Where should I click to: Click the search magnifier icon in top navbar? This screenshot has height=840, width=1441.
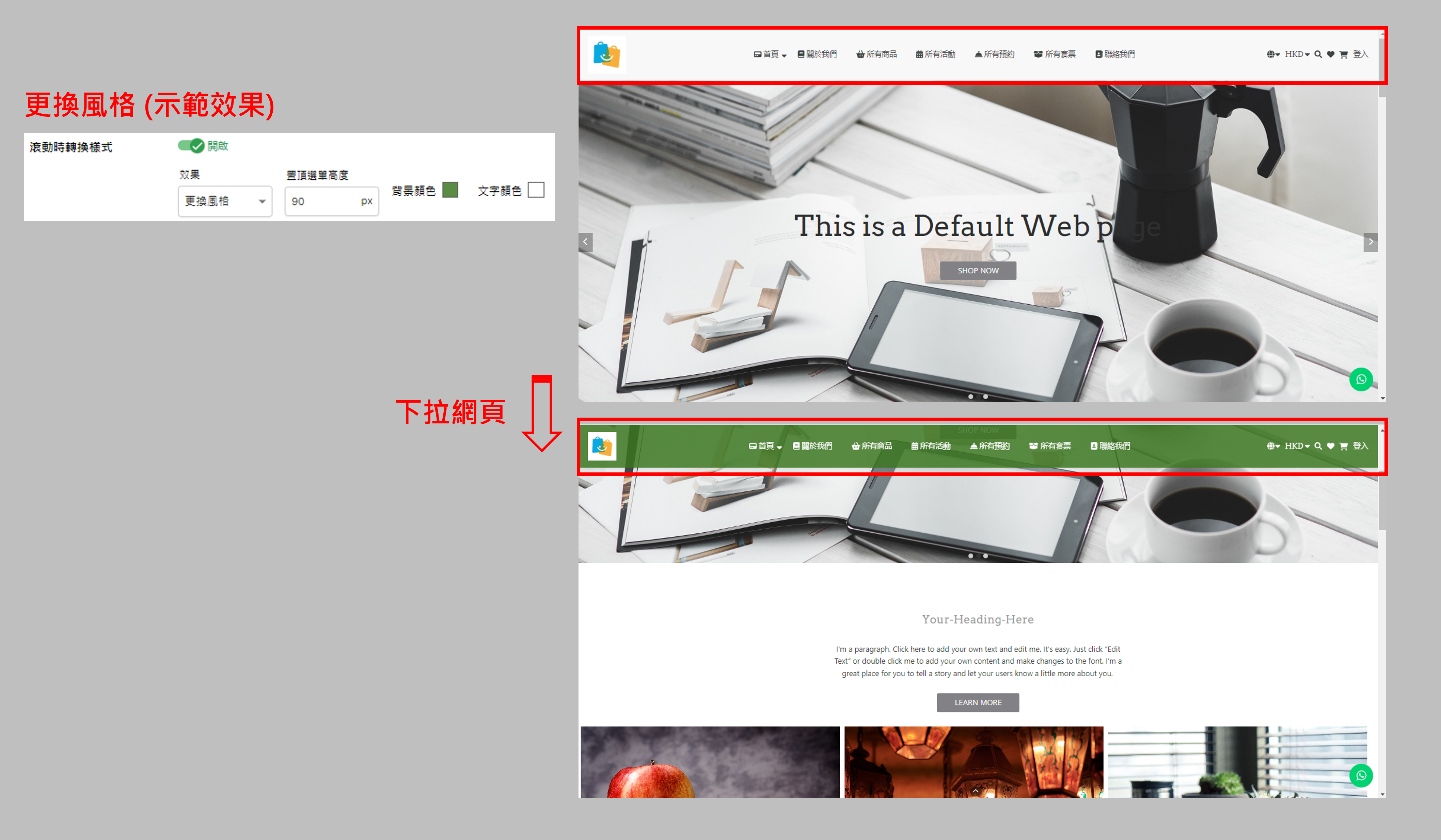pyautogui.click(x=1317, y=54)
